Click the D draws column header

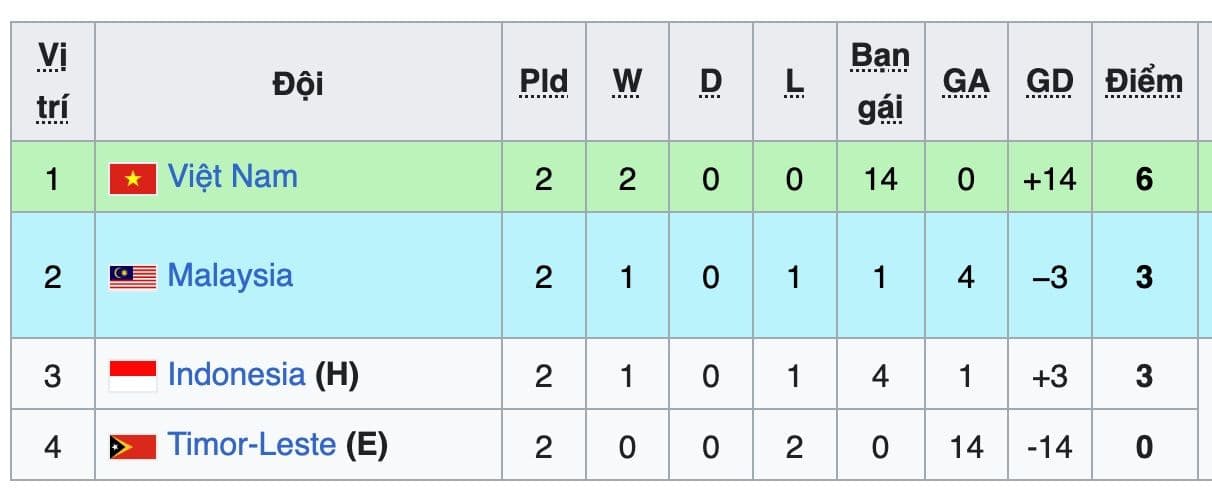click(x=710, y=83)
